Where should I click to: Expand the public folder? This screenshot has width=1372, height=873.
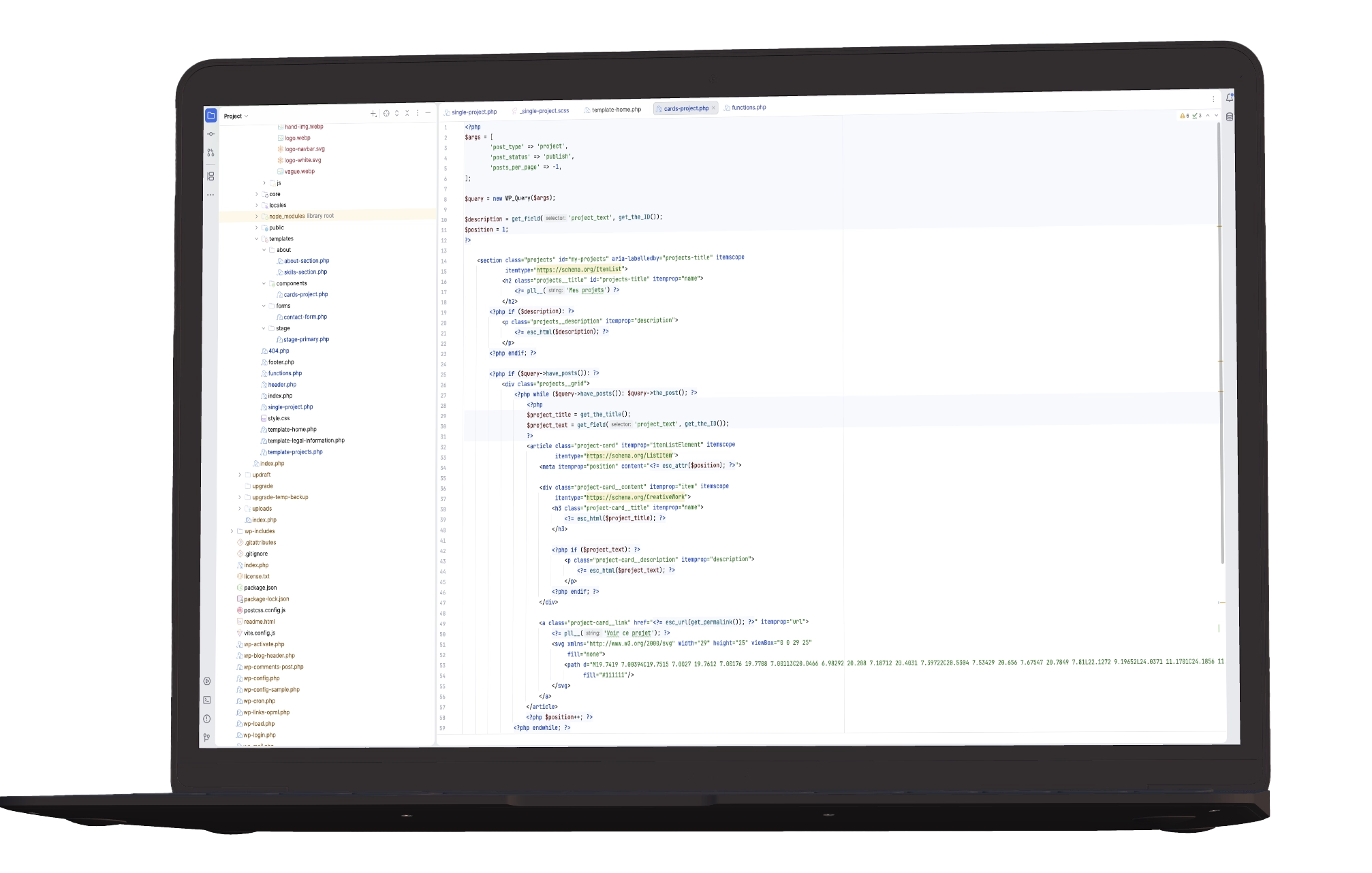(x=257, y=227)
